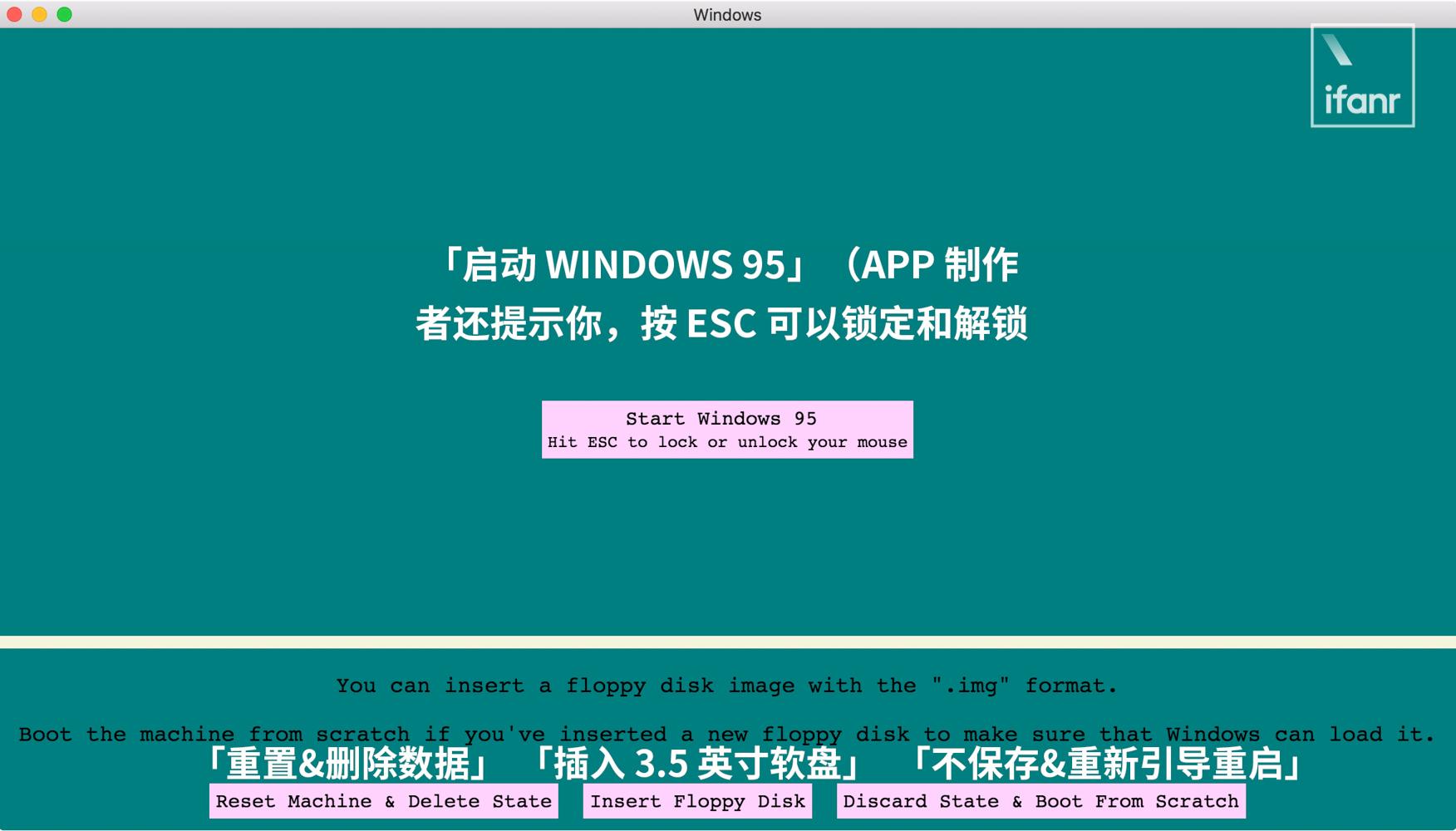The width and height of the screenshot is (1456, 831).
Task: Click the floppy disk instruction text line
Action: (727, 685)
